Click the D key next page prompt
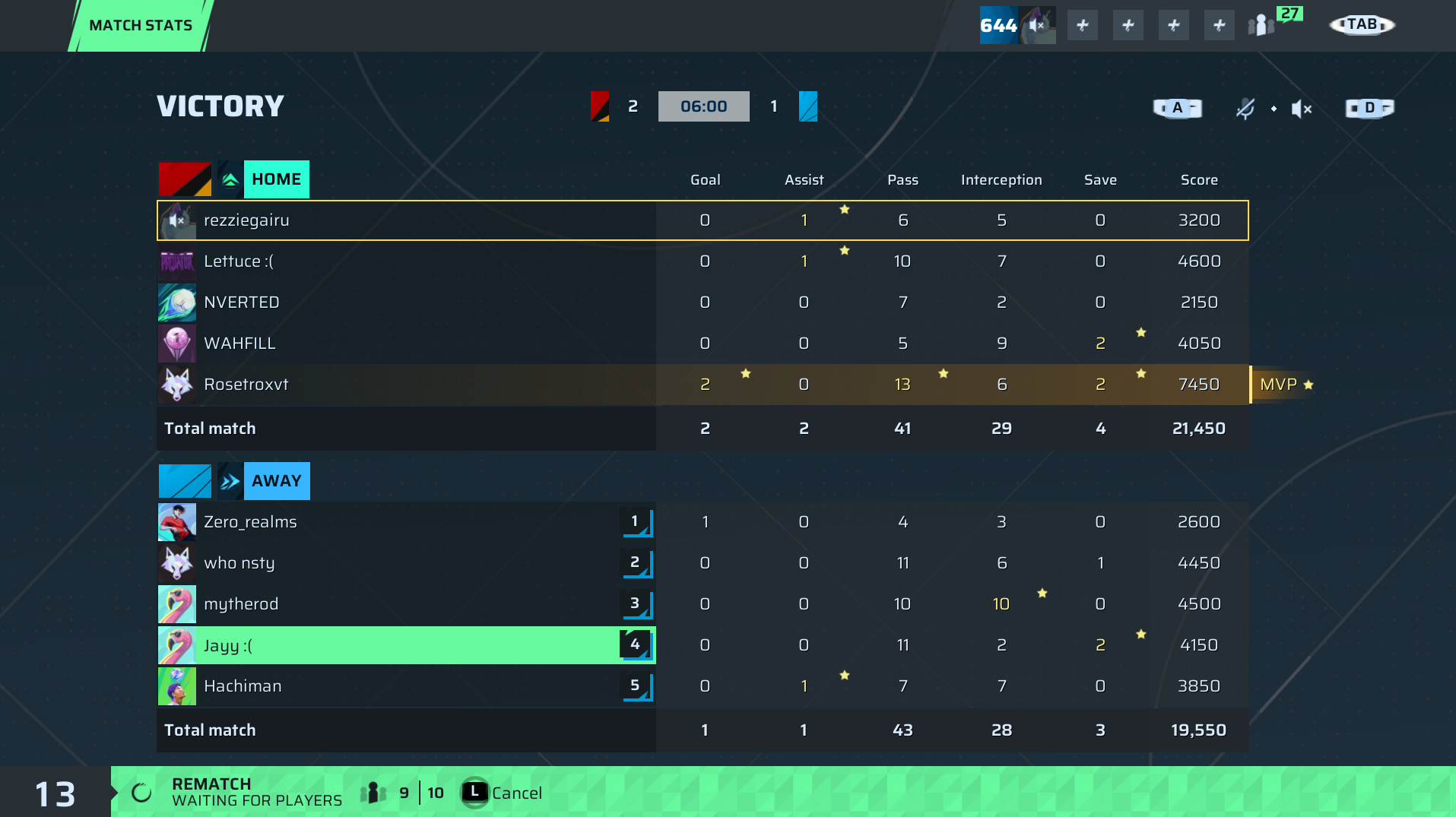This screenshot has width=1456, height=817. tap(1369, 108)
